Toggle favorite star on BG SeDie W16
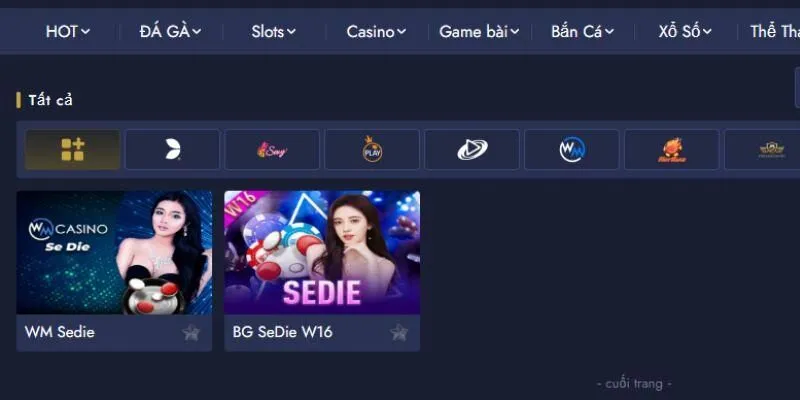 click(x=399, y=333)
